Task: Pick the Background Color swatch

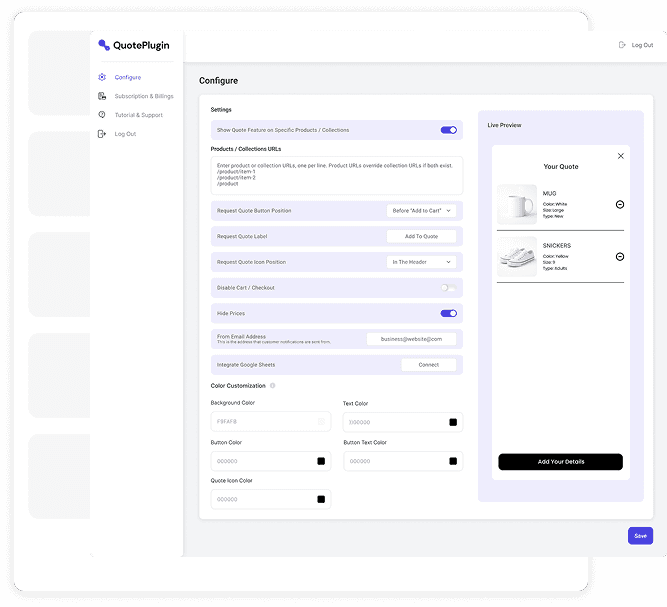Action: point(321,422)
